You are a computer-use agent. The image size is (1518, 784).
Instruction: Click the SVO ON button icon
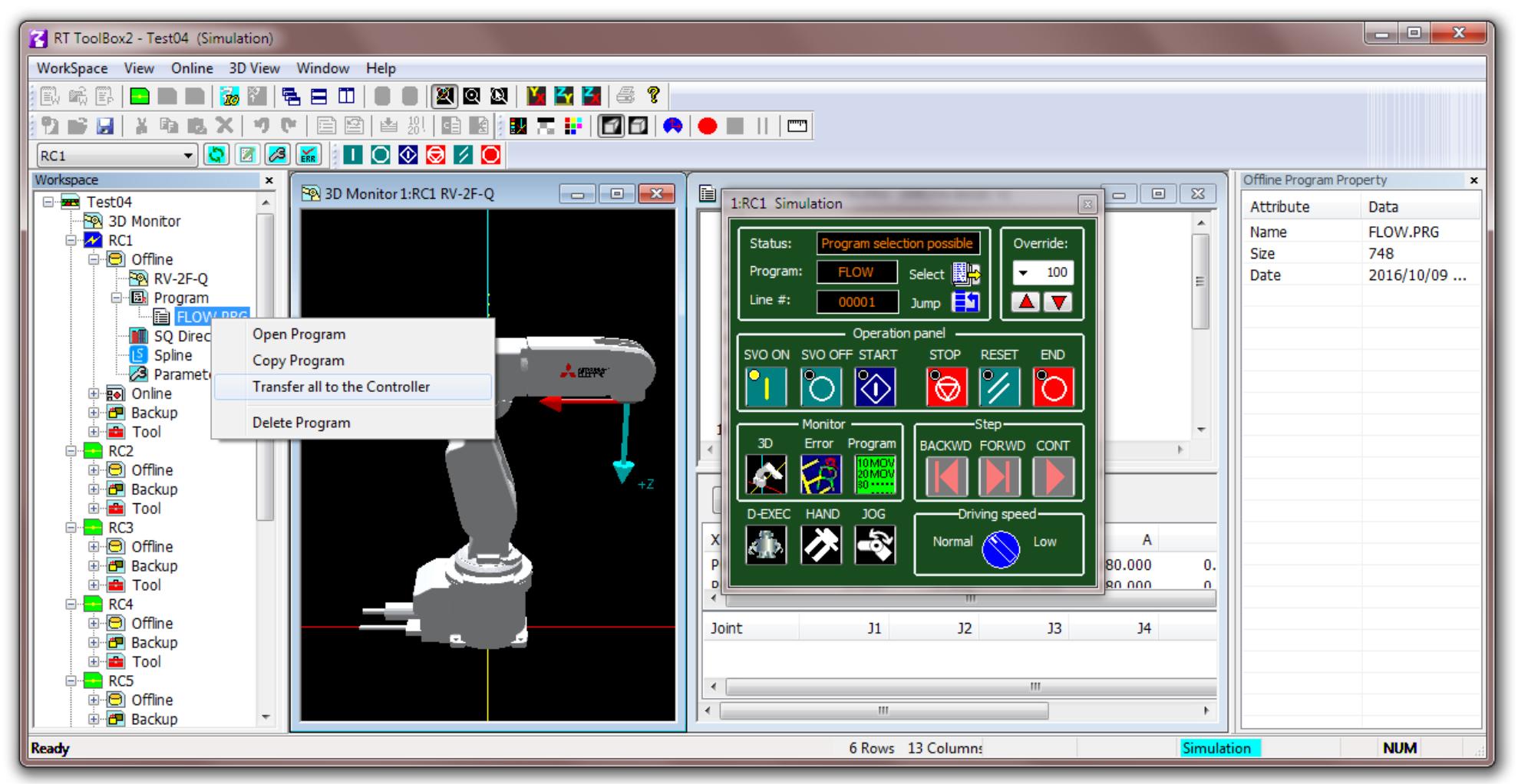click(x=765, y=387)
